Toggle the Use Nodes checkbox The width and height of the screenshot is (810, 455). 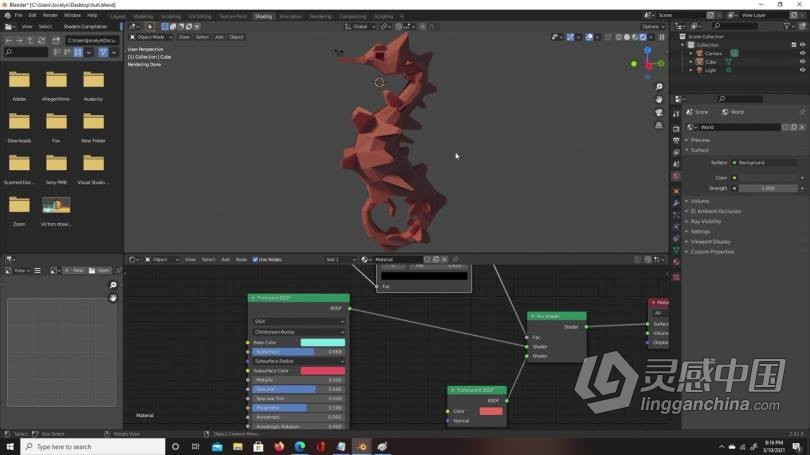pyautogui.click(x=255, y=260)
